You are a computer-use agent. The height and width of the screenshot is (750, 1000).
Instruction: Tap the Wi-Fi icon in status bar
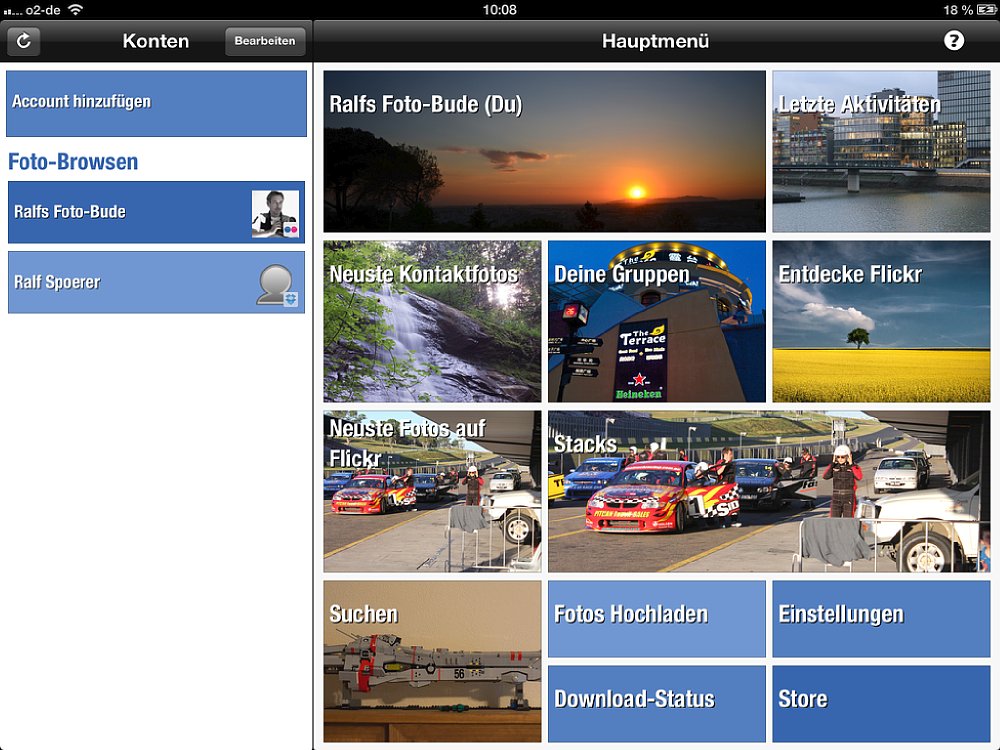75,9
